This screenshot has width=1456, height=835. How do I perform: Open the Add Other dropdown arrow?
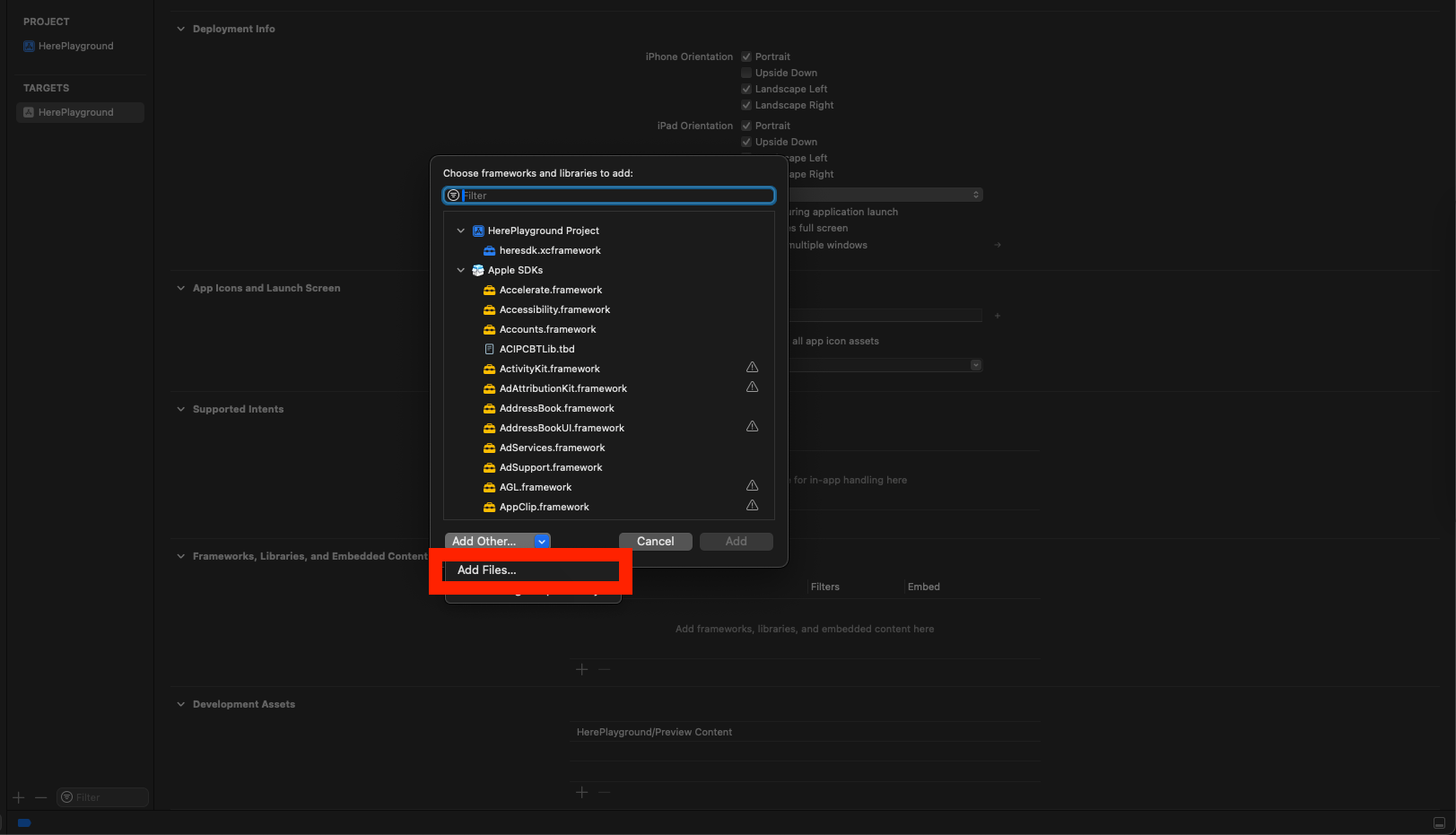tap(542, 541)
